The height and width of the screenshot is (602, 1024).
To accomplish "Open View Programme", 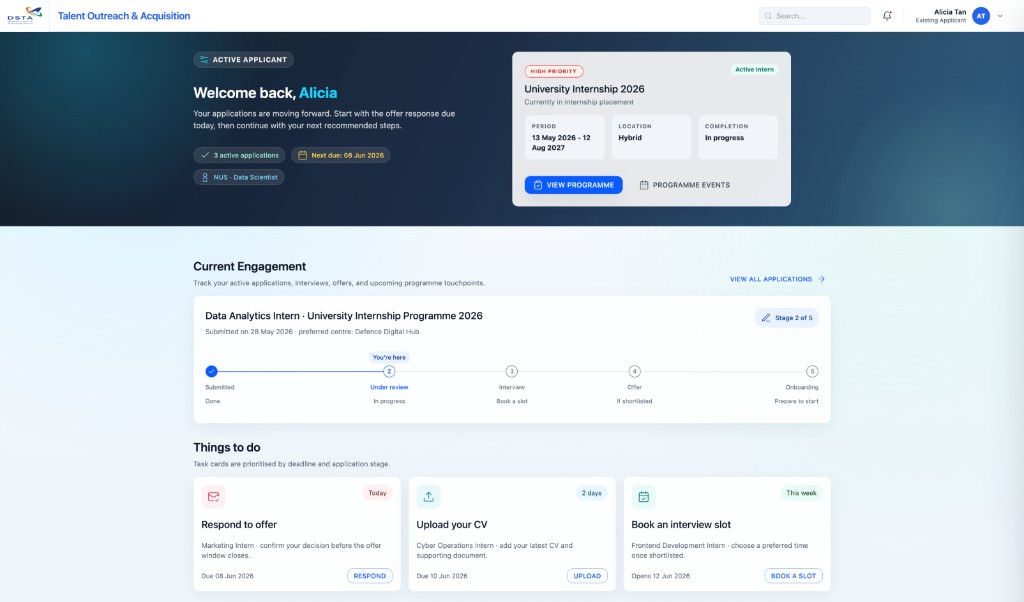I will (573, 185).
